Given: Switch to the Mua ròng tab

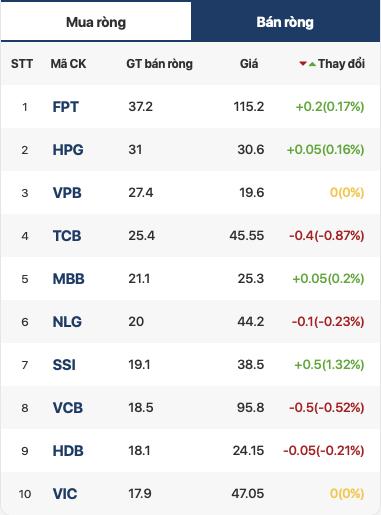Looking at the screenshot, I should pos(96,22).
